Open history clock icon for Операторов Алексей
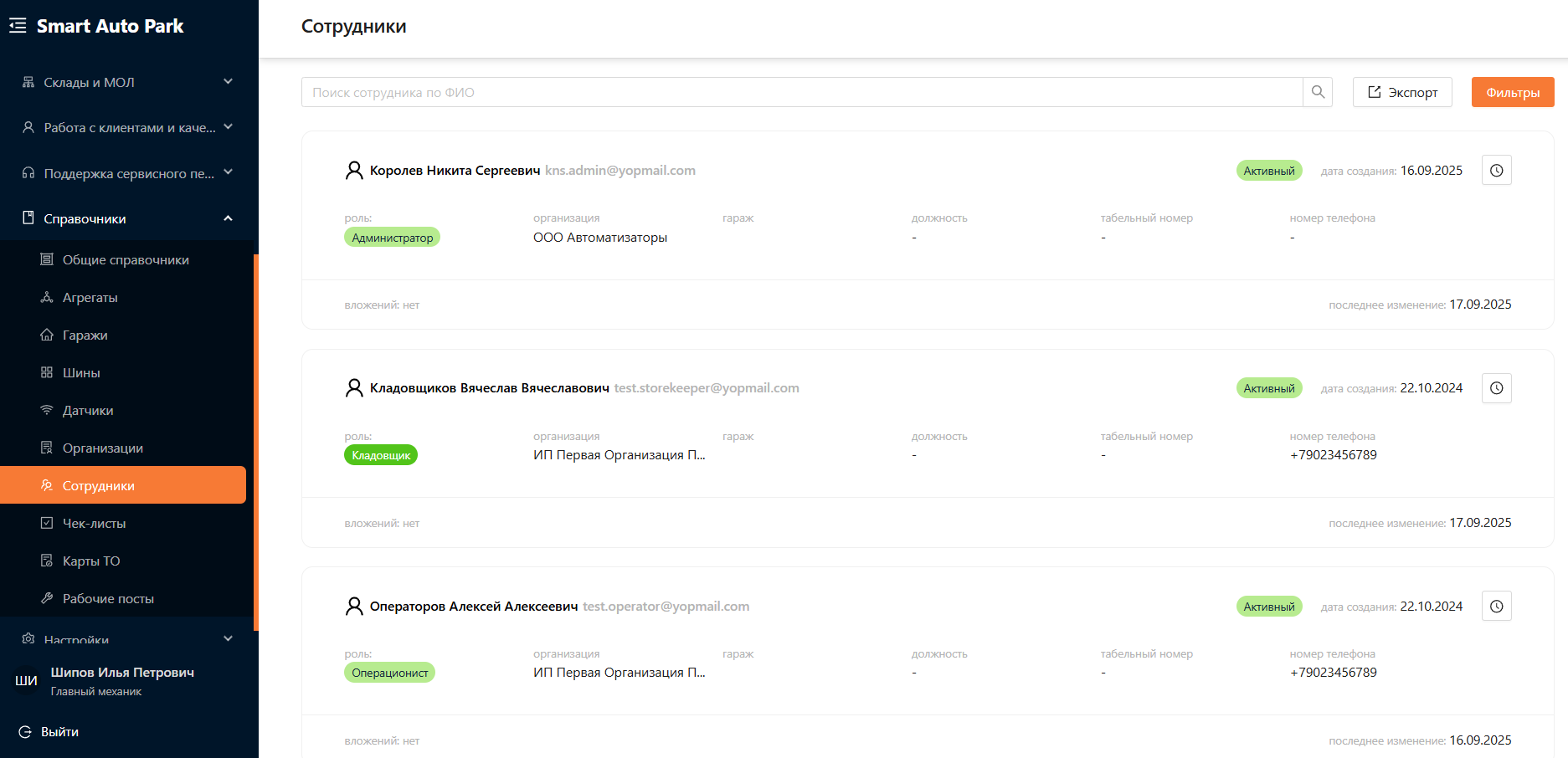Screen dimensions: 1568x758 point(1496,607)
